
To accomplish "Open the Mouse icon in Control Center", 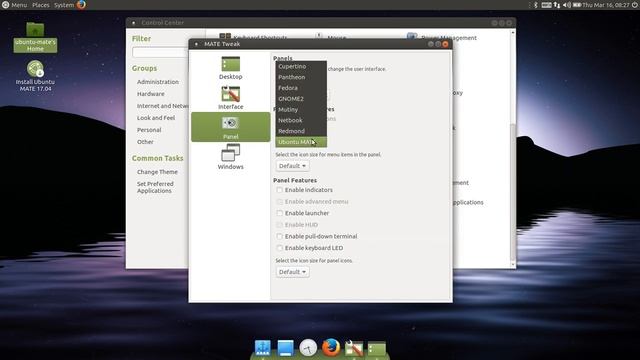I will tap(319, 36).
